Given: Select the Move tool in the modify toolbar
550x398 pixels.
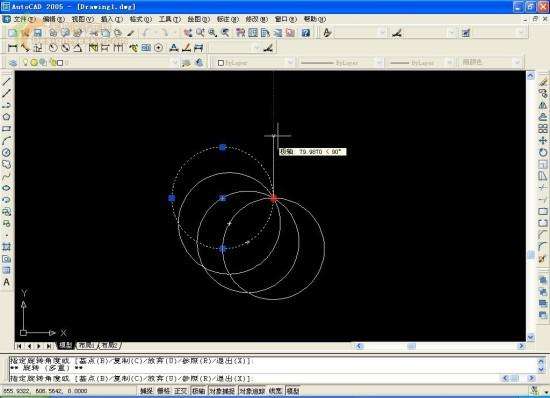Looking at the screenshot, I should click(543, 141).
